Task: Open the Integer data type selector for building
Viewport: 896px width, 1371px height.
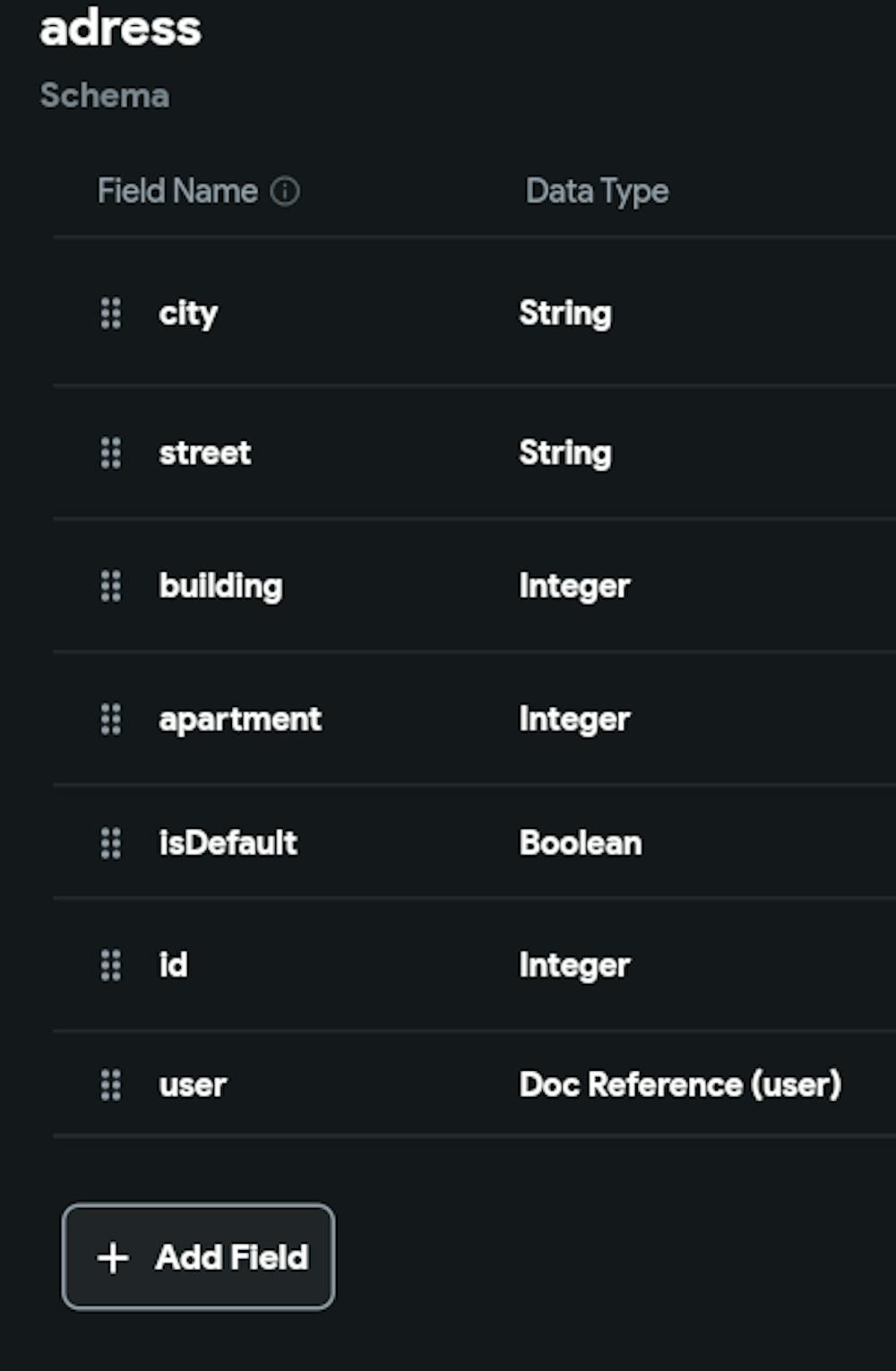Action: point(573,585)
